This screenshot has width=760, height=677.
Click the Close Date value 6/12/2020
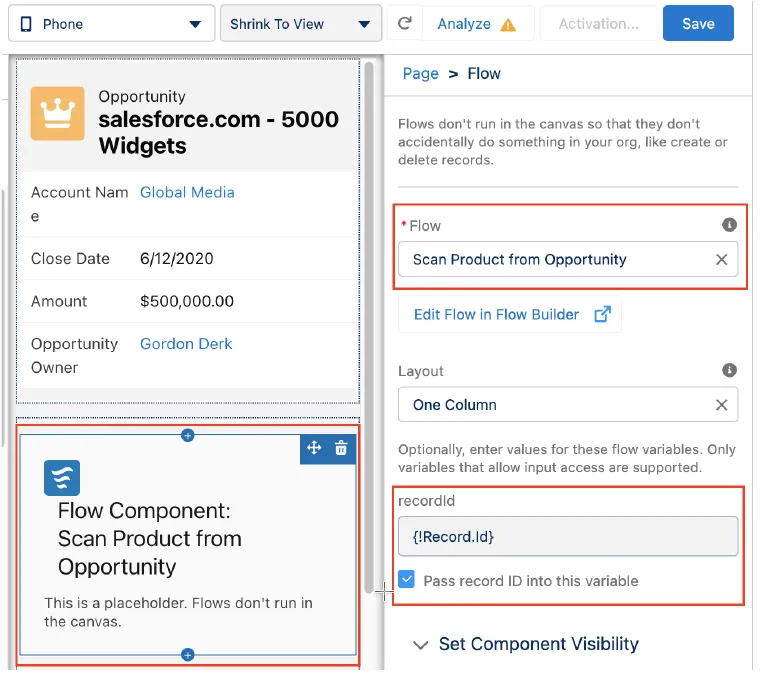pos(177,260)
